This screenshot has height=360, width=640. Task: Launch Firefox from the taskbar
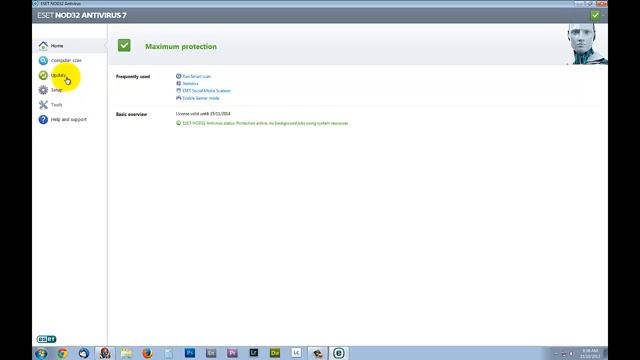click(147, 353)
